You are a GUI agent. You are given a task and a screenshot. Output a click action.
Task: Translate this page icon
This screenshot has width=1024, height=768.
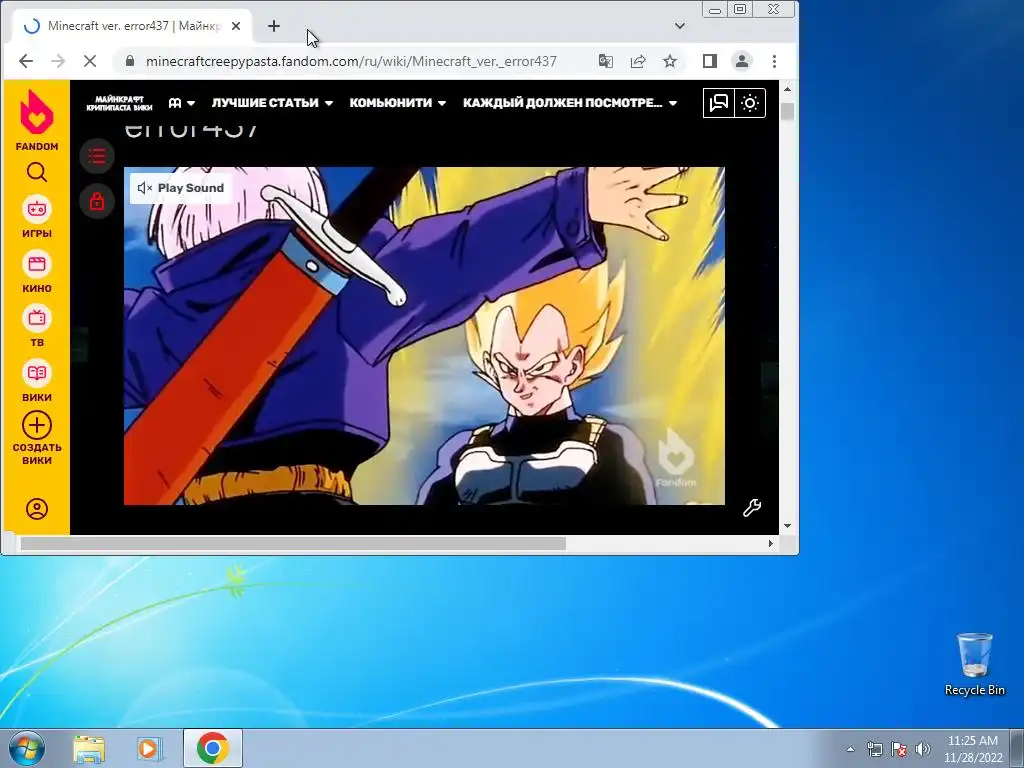click(605, 61)
